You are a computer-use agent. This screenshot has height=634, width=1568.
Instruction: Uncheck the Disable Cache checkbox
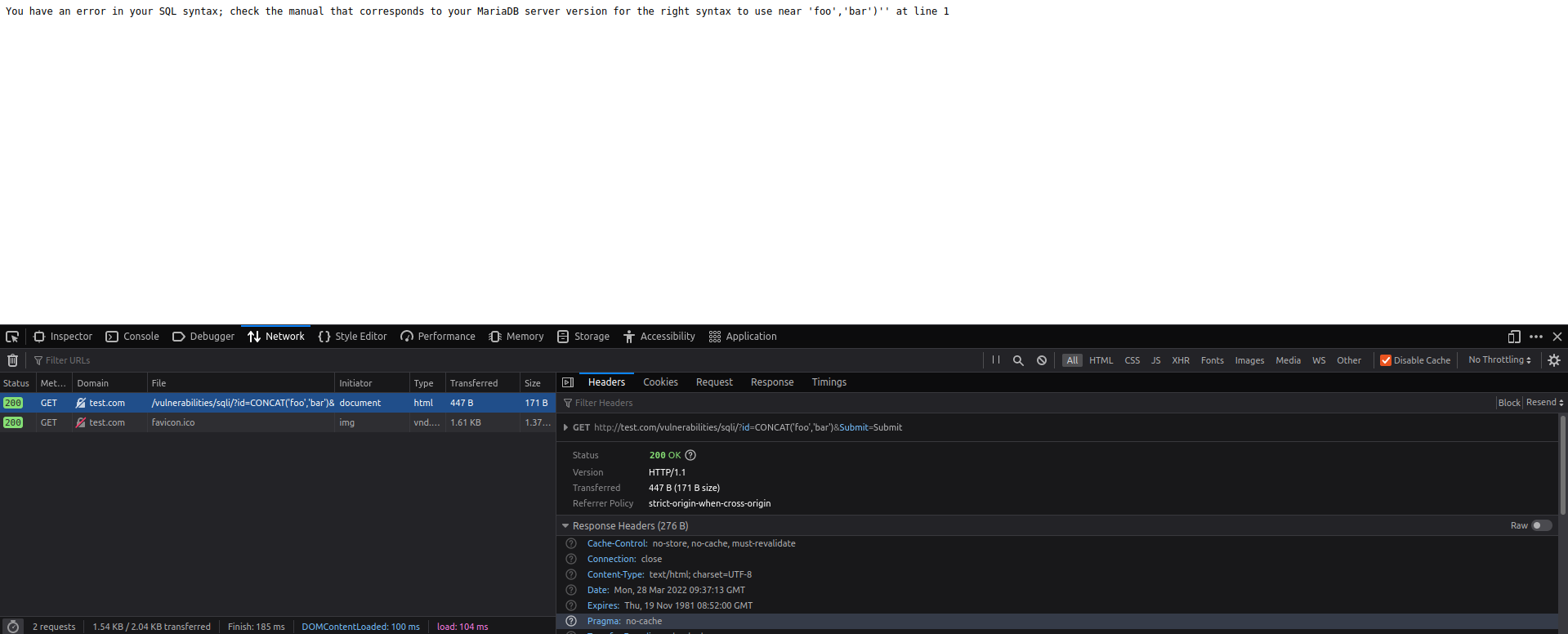(1386, 360)
